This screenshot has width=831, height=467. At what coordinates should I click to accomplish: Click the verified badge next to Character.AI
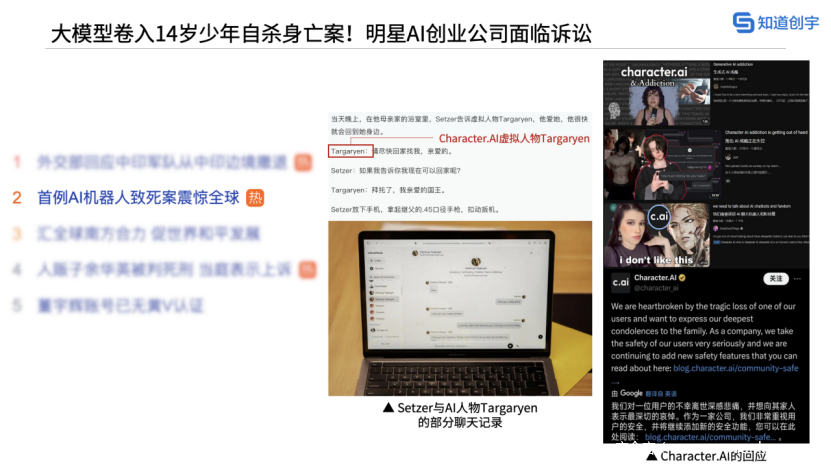[683, 277]
